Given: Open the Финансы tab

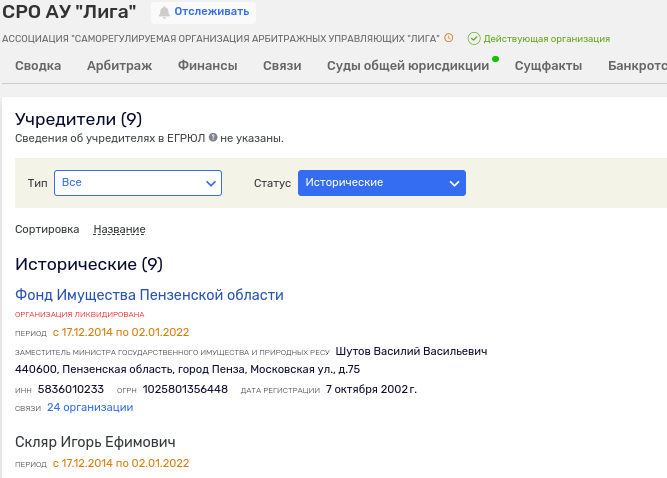Looking at the screenshot, I should tap(207, 65).
